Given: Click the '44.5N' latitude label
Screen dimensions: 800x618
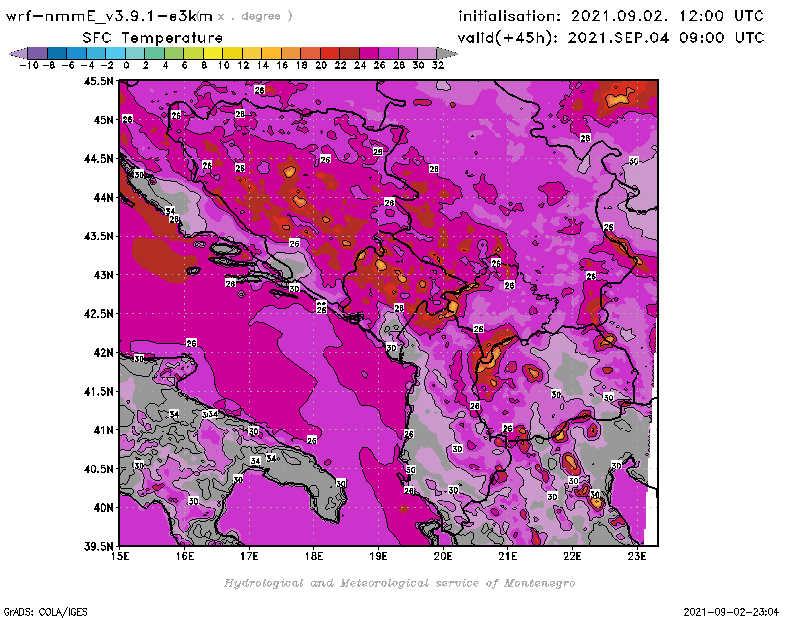Looking at the screenshot, I should pos(98,159).
